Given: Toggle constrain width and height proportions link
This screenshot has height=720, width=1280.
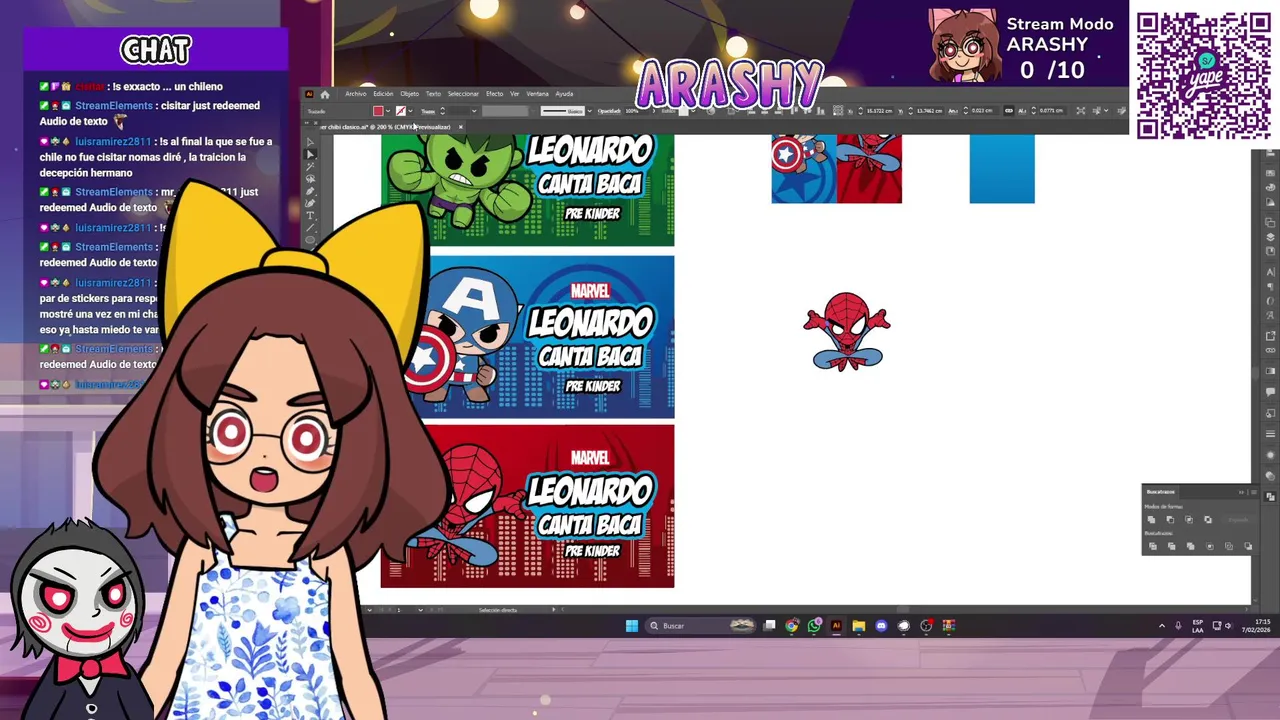Looking at the screenshot, I should [x=1009, y=110].
